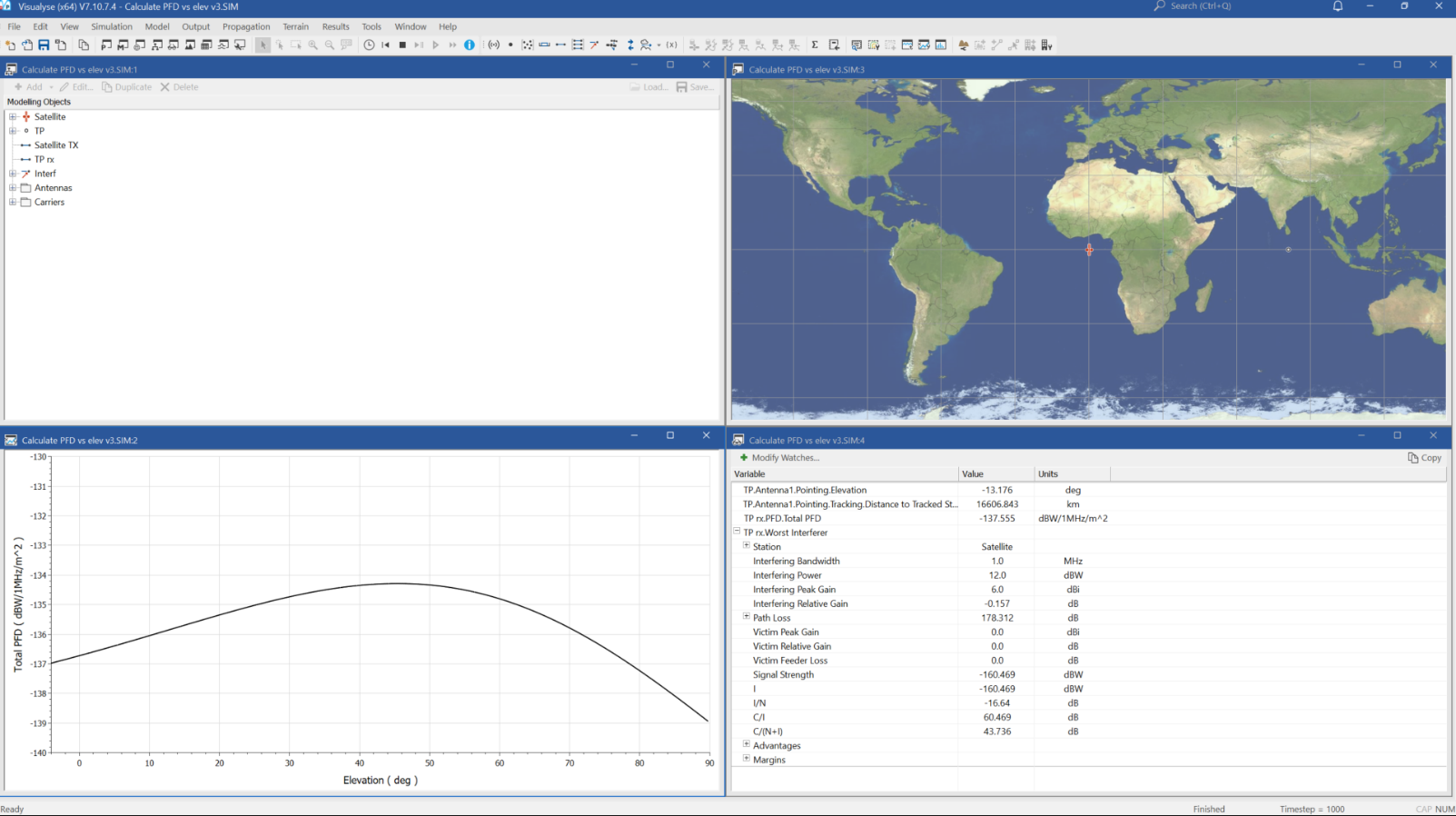Image resolution: width=1456 pixels, height=816 pixels.
Task: Open the clock simulation time icon
Action: [370, 45]
